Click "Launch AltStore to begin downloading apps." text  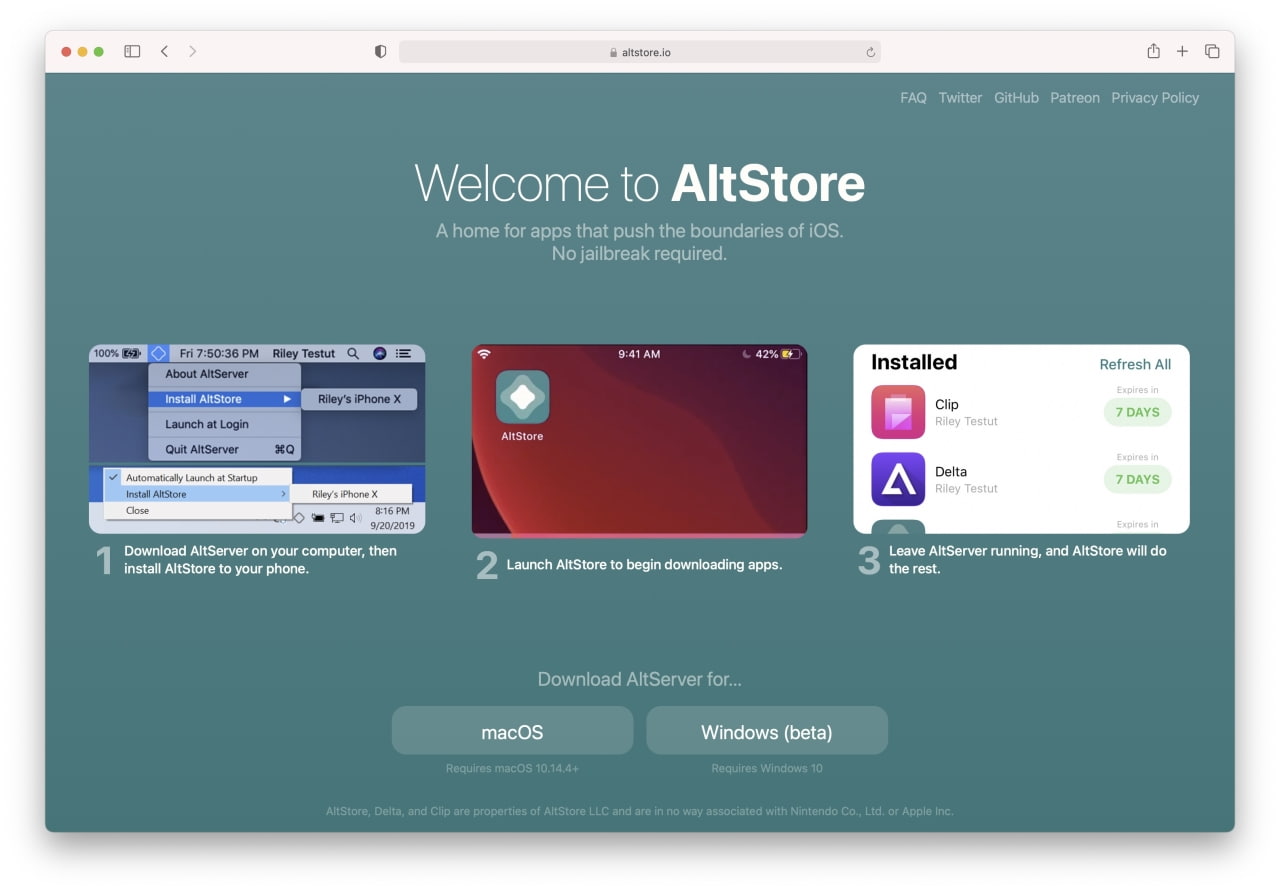pyautogui.click(x=644, y=564)
